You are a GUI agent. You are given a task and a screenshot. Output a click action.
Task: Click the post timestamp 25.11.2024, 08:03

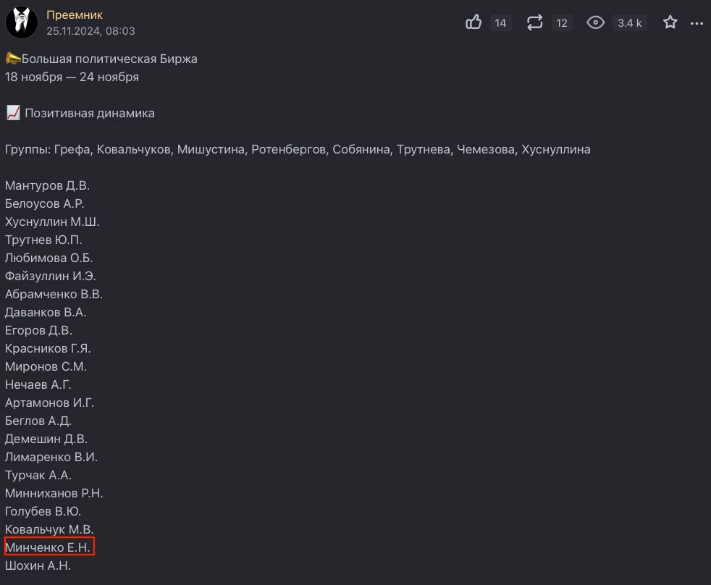pyautogui.click(x=90, y=31)
